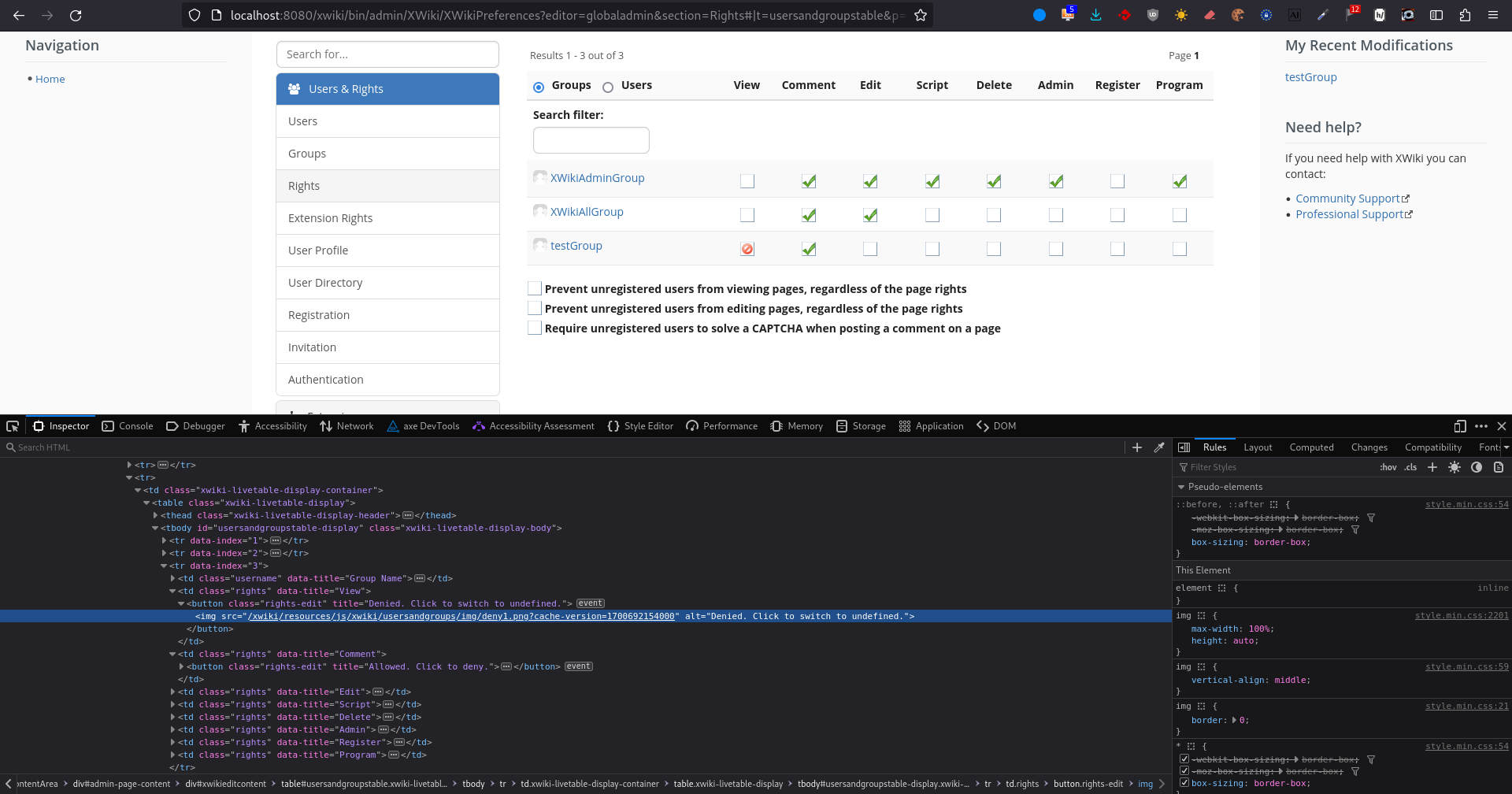Click the create new node plus icon

pos(1137,447)
